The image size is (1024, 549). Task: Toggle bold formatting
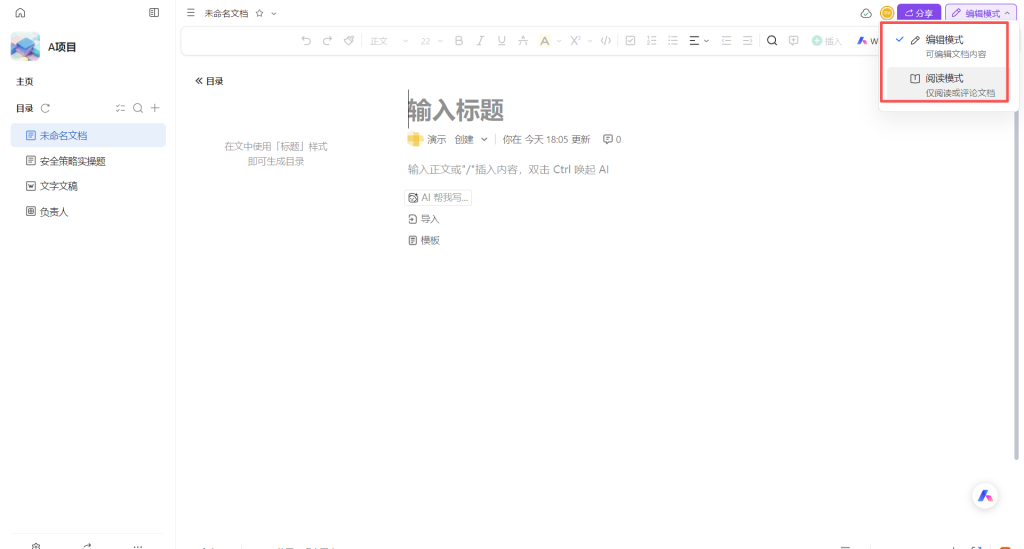tap(458, 40)
